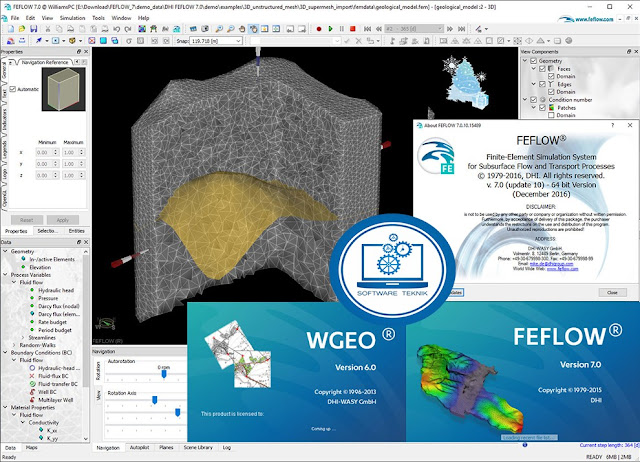Click the green Hydraulic head data icon
Viewport: 640px width, 462px height.
[x=32, y=290]
